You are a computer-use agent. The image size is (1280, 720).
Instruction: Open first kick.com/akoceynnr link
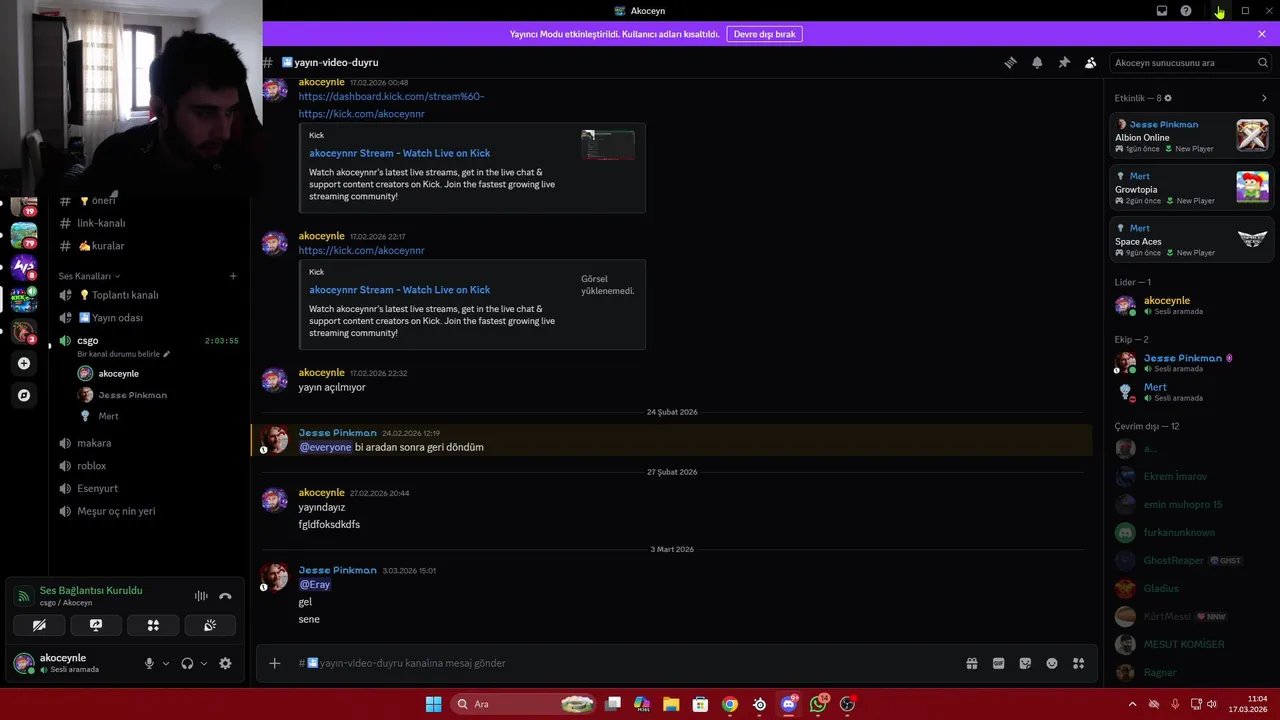coord(361,114)
